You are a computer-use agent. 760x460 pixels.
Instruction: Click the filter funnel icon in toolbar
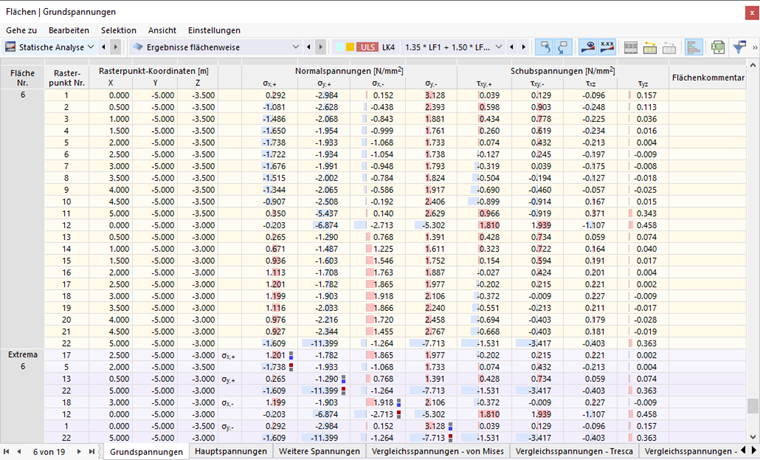pyautogui.click(x=740, y=47)
